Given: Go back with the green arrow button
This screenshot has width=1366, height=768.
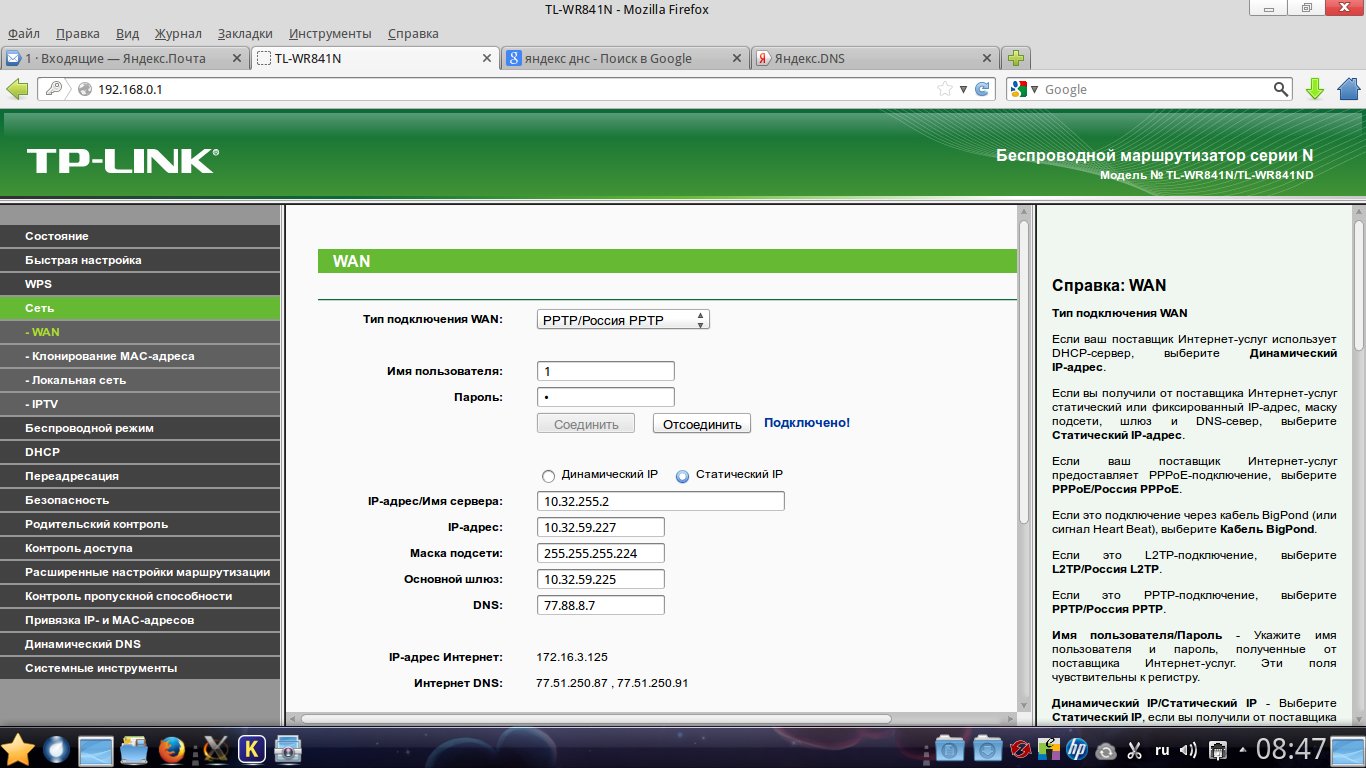Looking at the screenshot, I should (17, 89).
